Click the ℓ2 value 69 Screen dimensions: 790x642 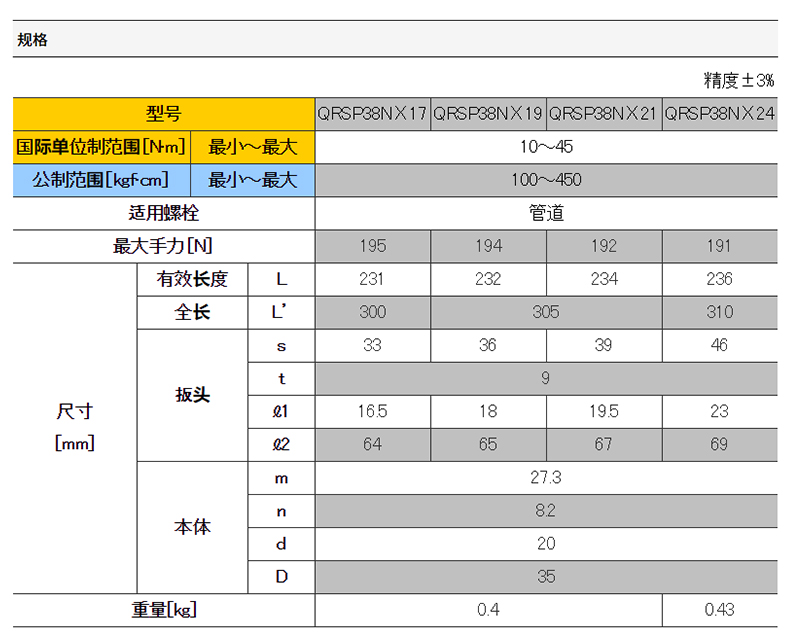pos(719,444)
